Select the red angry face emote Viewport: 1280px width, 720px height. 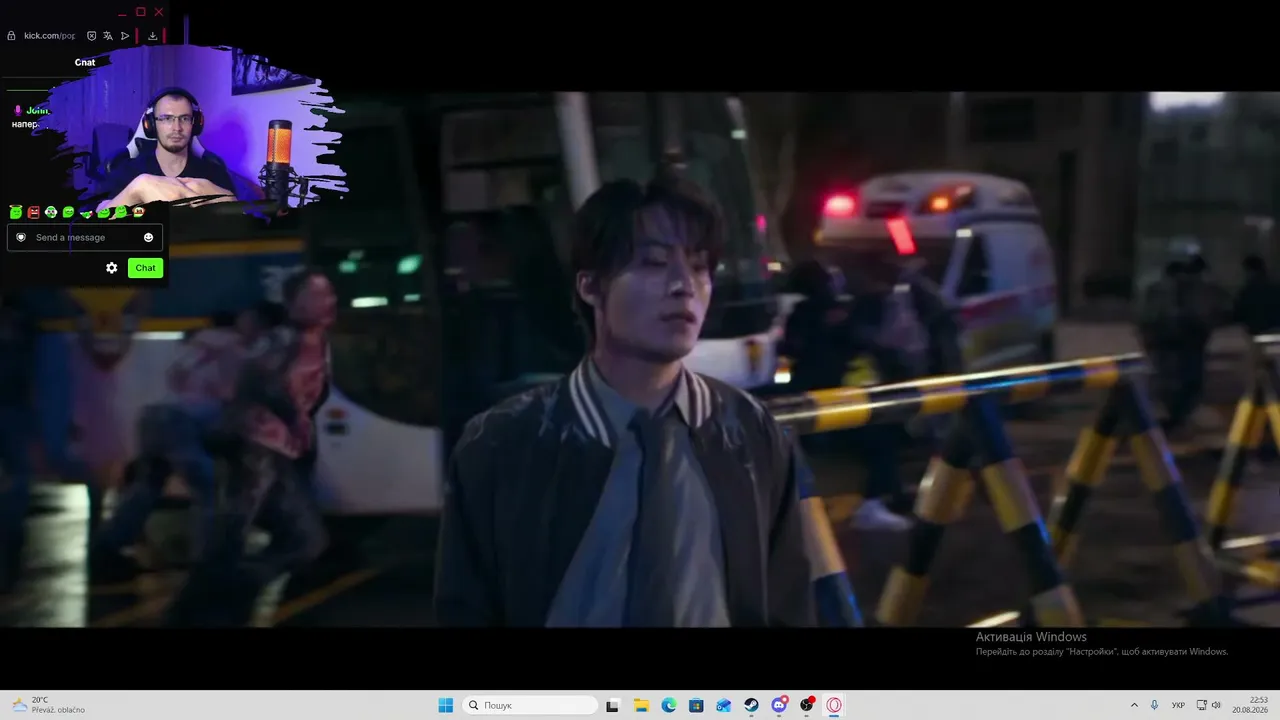pos(33,212)
